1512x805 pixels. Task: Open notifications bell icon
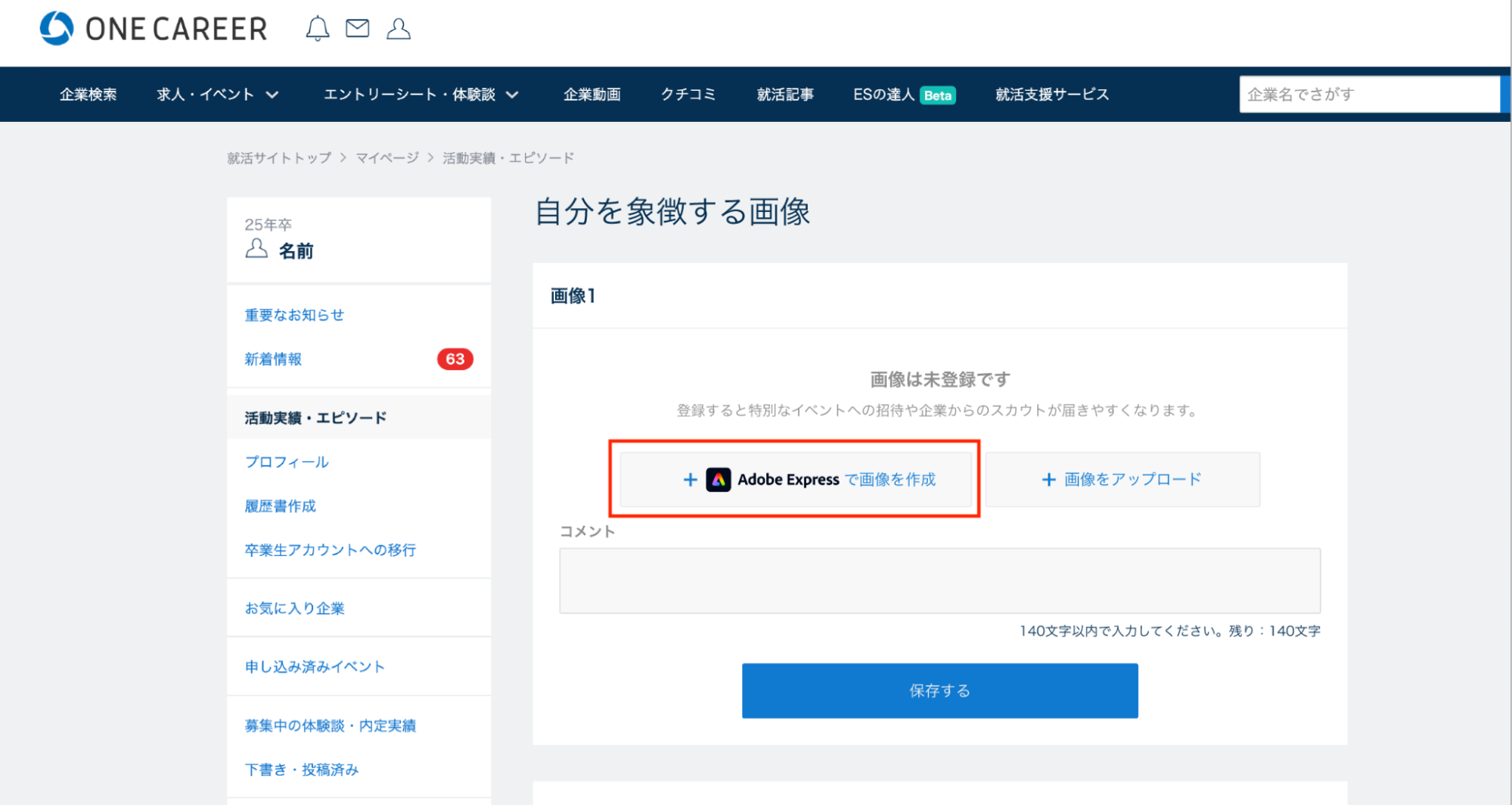pos(317,29)
